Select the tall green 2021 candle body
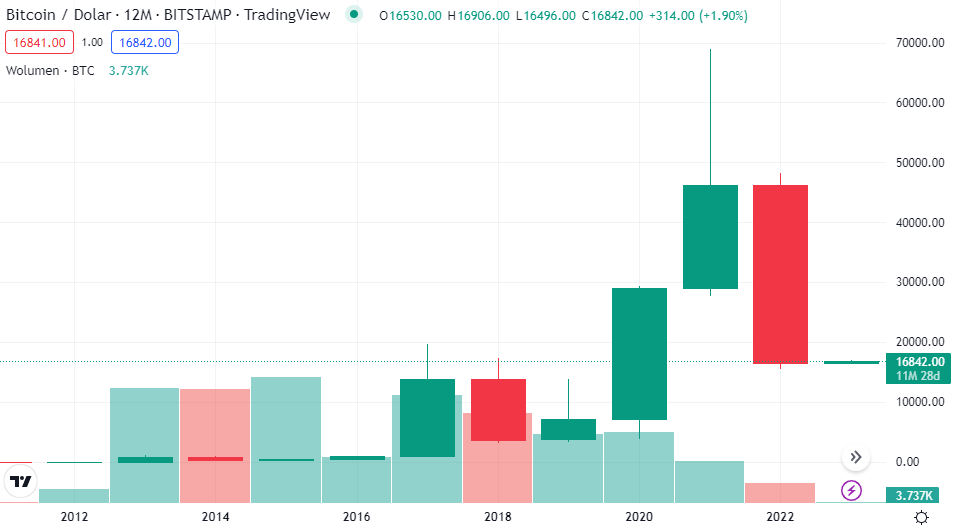This screenshot has width=954, height=530. click(x=710, y=237)
